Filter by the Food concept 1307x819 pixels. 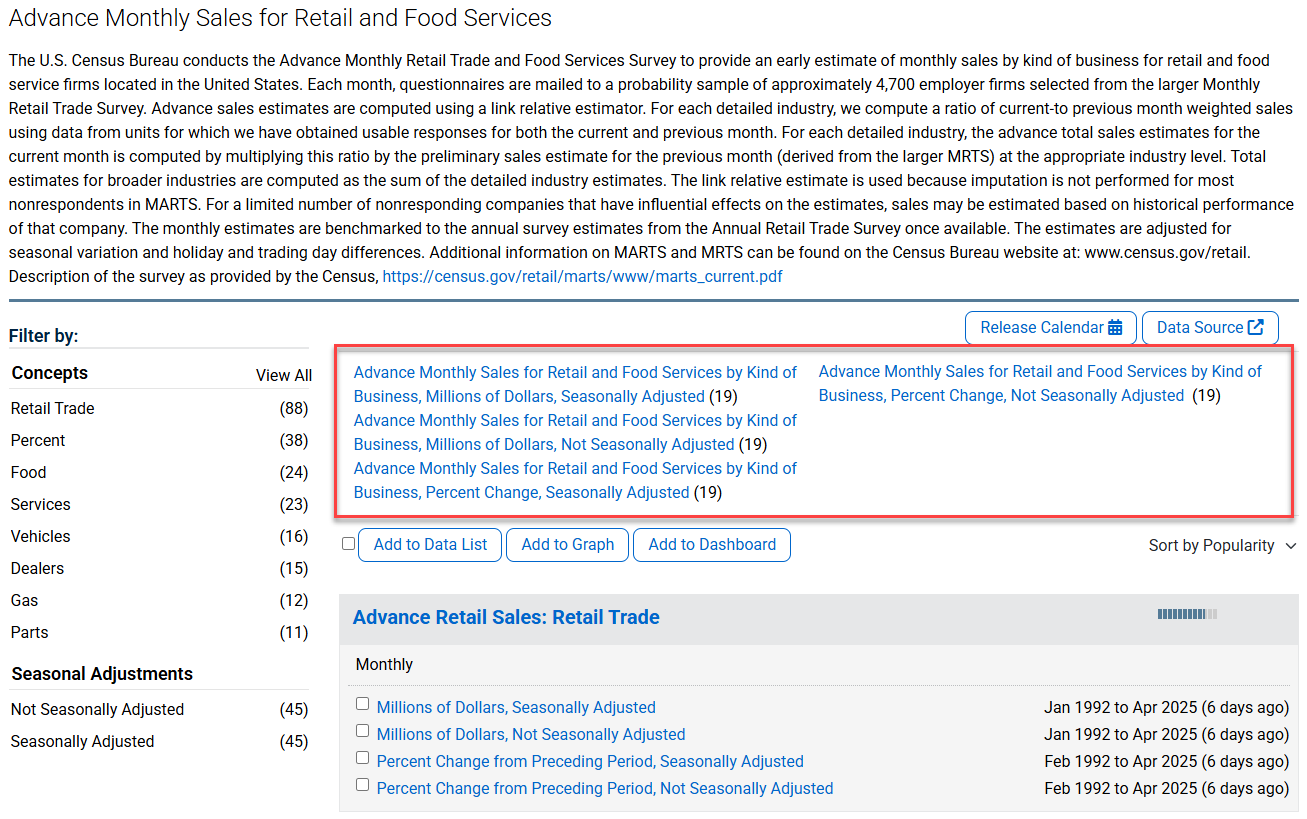[x=29, y=472]
